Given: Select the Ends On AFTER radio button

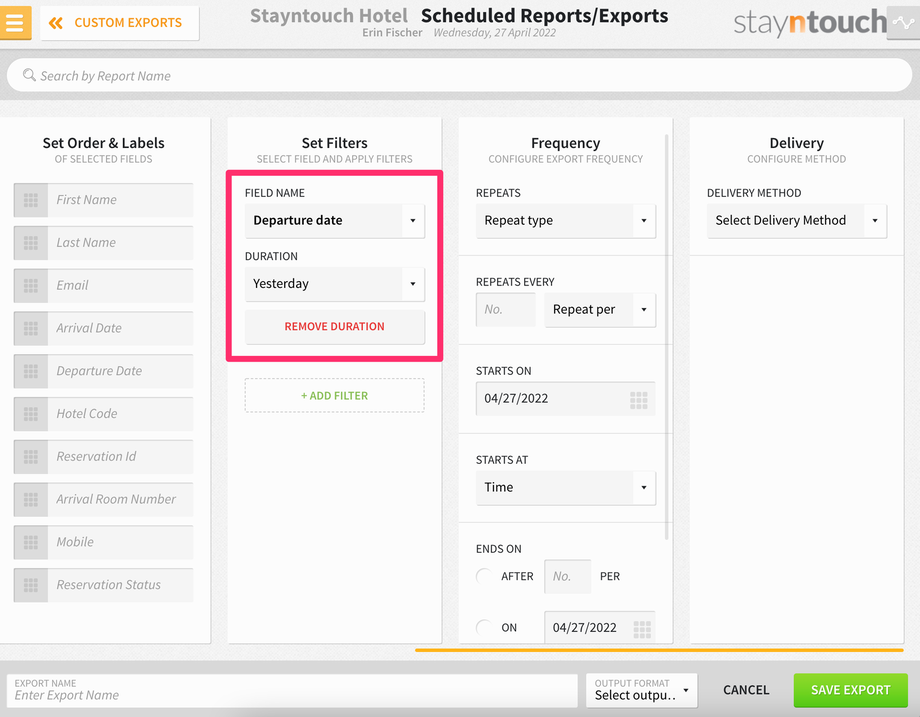Looking at the screenshot, I should pyautogui.click(x=484, y=576).
